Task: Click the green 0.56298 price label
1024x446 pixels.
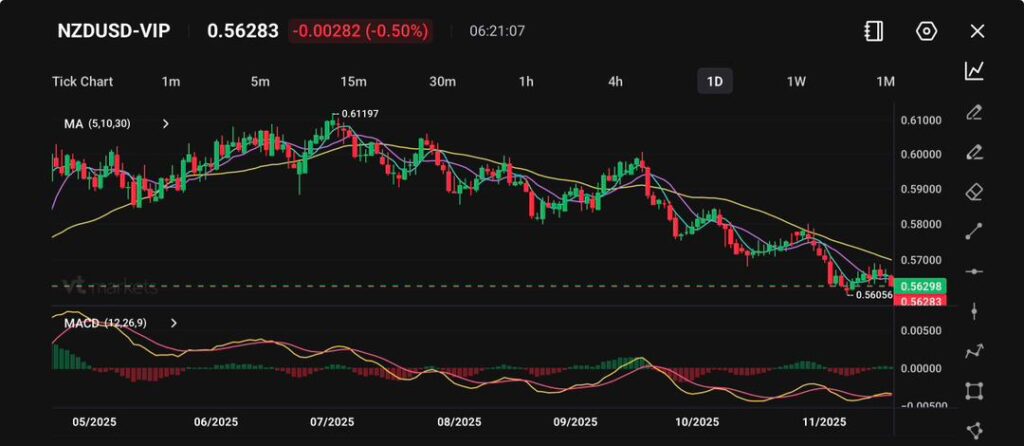Action: click(918, 287)
